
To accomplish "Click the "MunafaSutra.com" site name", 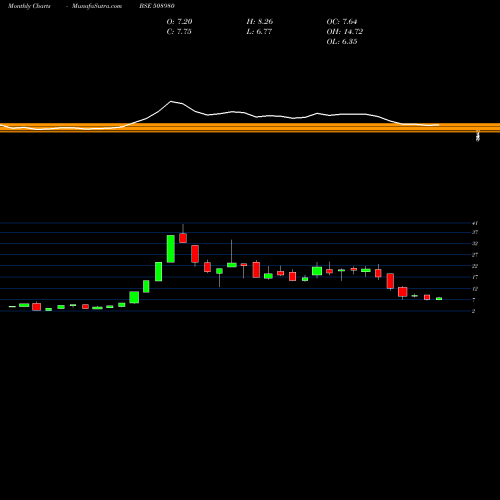I will click(x=97, y=6).
